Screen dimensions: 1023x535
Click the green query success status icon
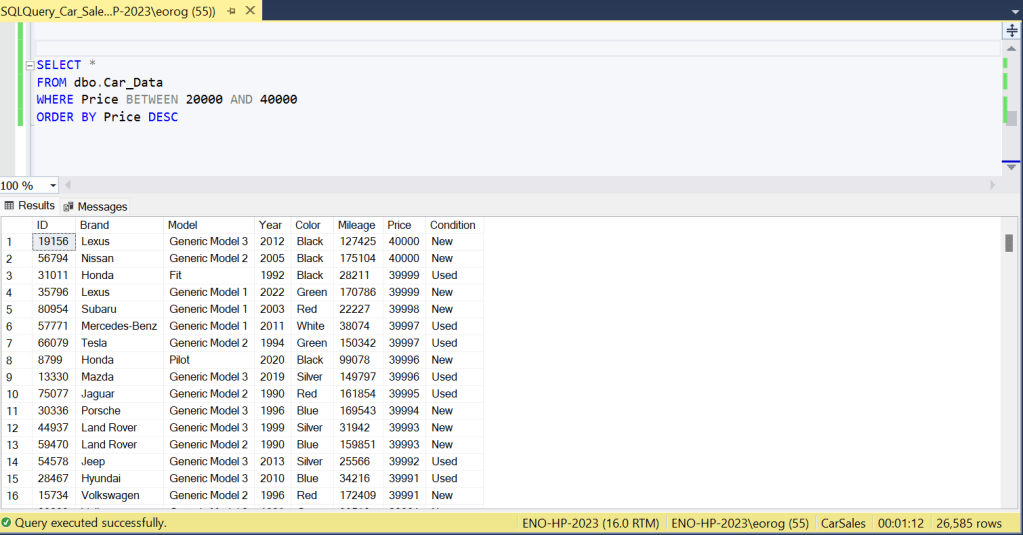[x=7, y=523]
